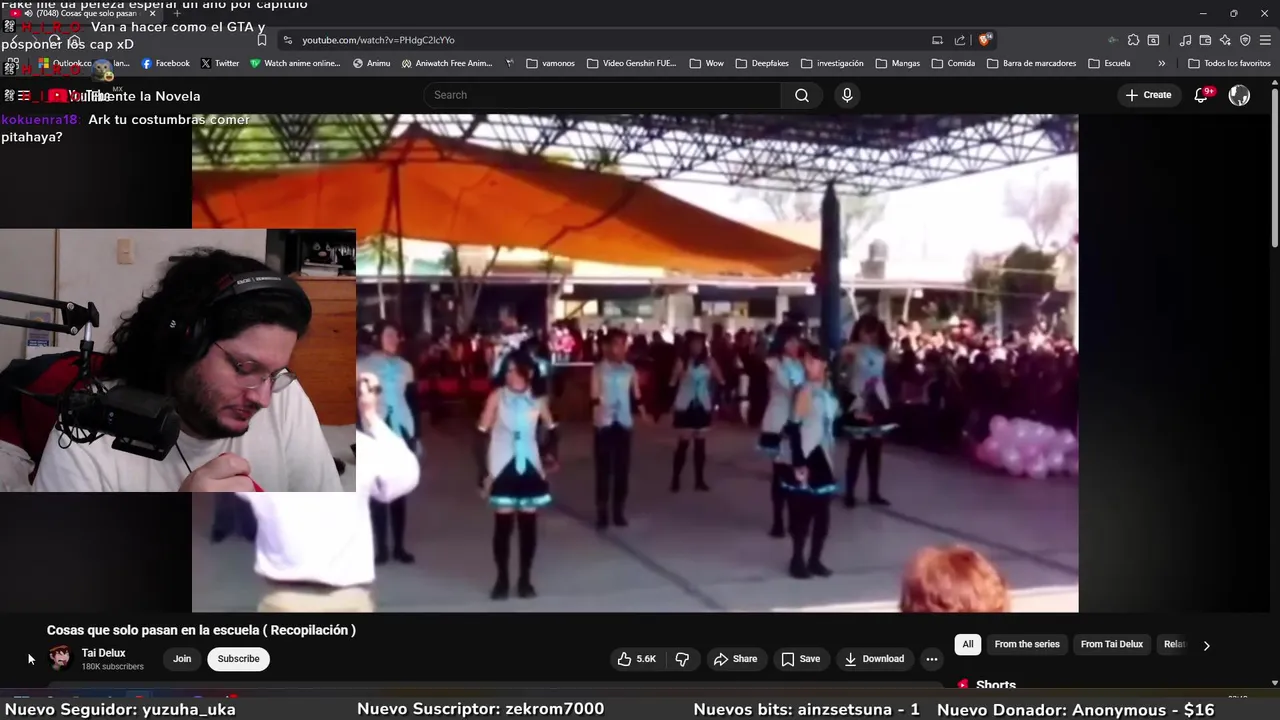Click the video title text
The image size is (1280, 720).
tap(201, 630)
